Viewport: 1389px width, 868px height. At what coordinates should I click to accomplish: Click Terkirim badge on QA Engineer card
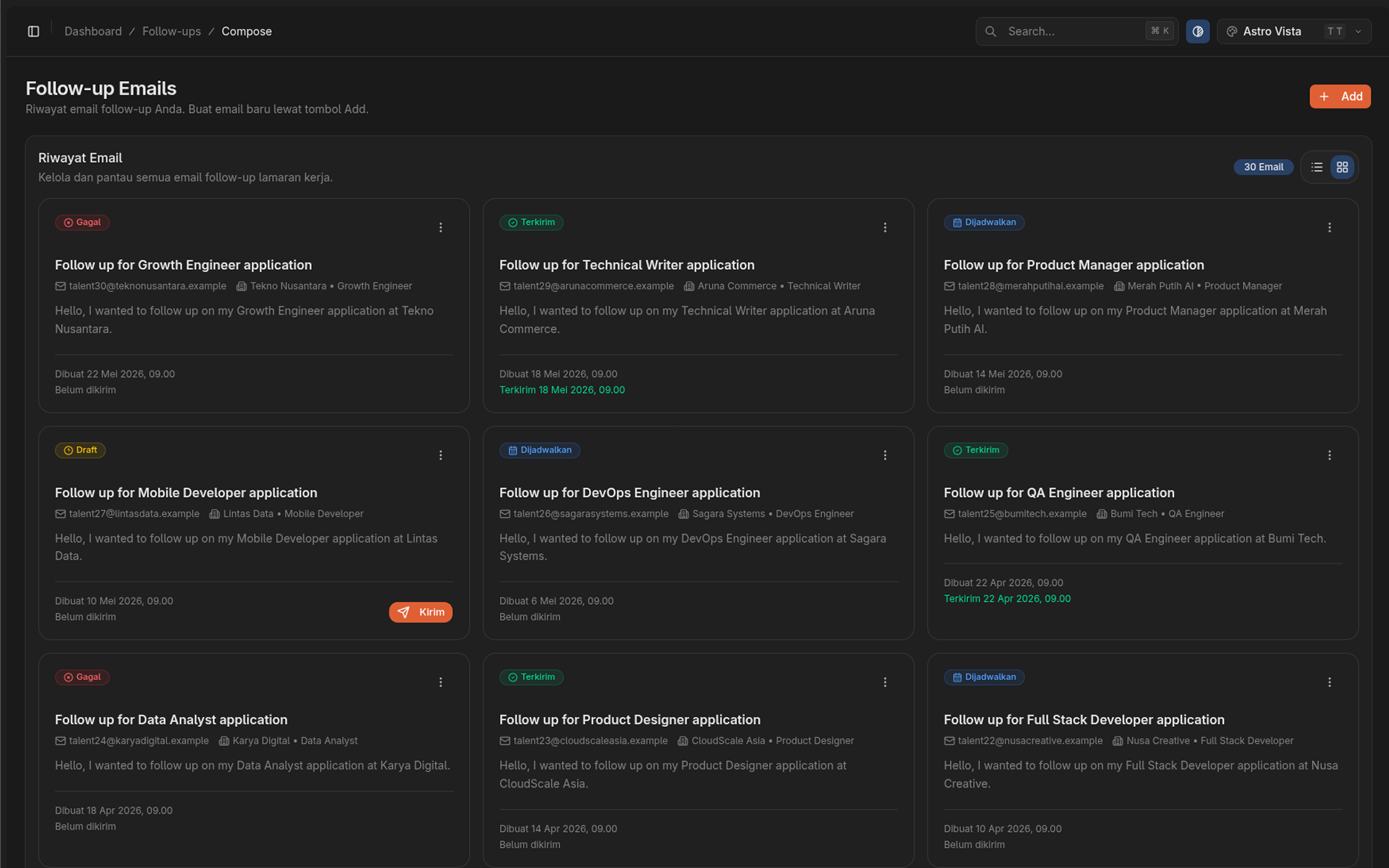(x=975, y=450)
